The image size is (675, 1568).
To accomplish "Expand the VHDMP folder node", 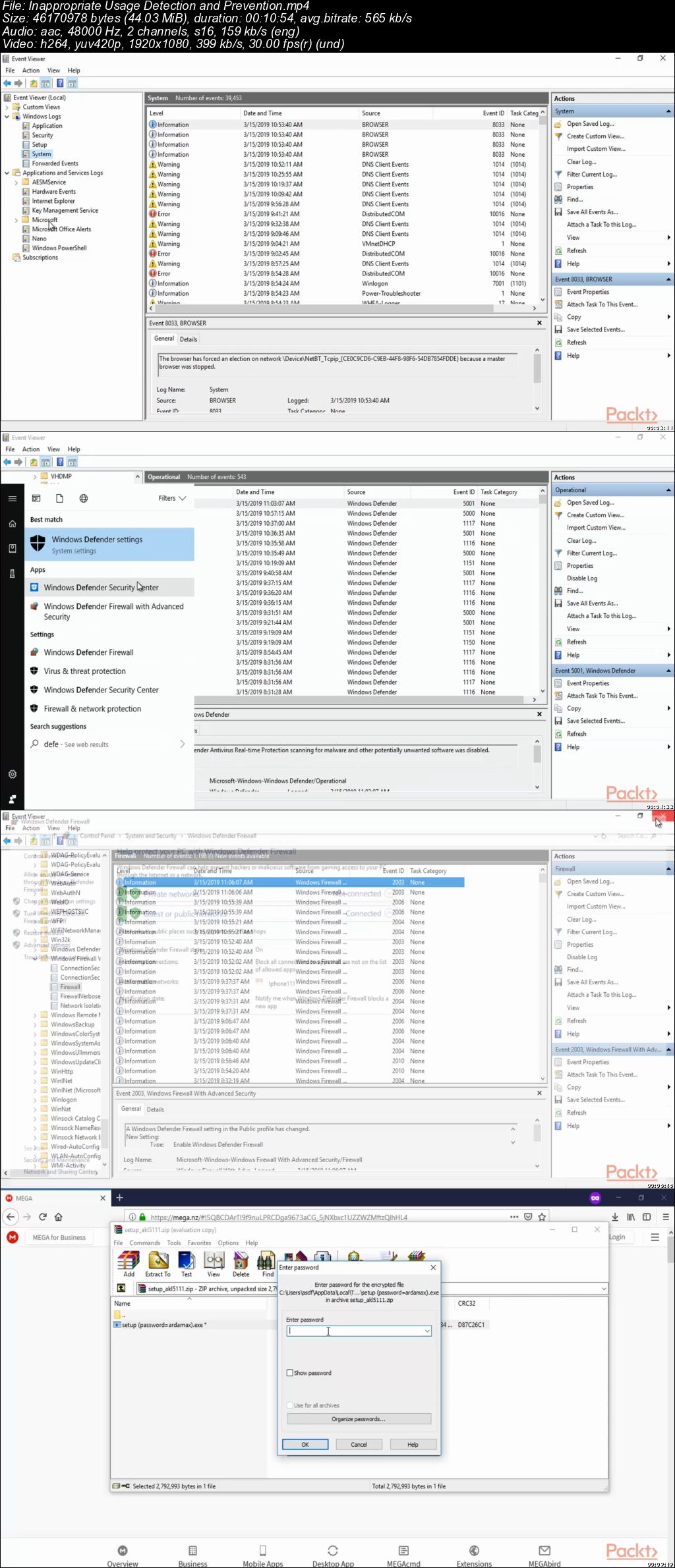I will (35, 476).
